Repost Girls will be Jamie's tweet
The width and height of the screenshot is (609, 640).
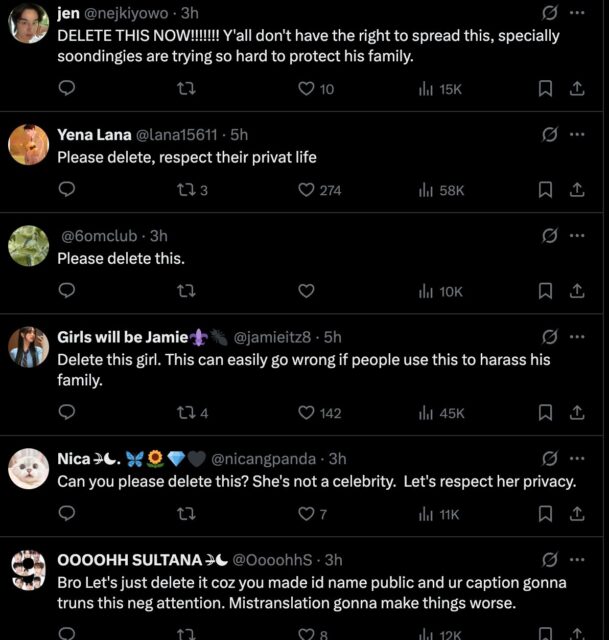tap(185, 412)
